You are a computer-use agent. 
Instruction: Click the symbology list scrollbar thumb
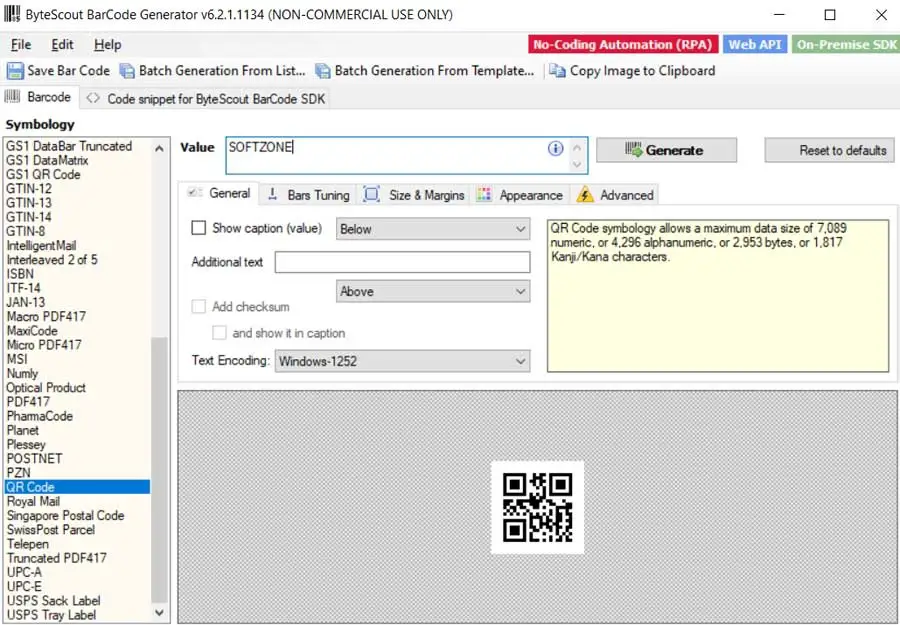[160, 469]
